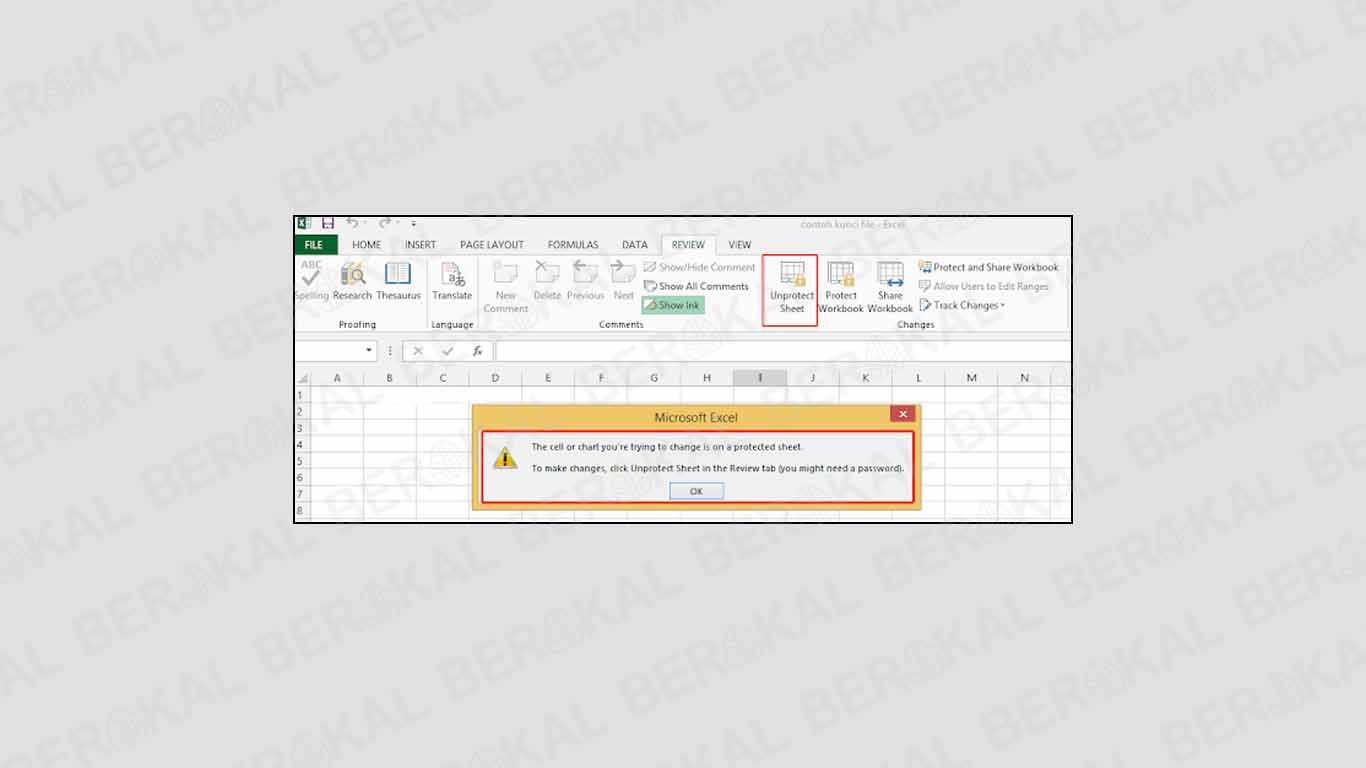Open Customize Quick Access Toolbar arrow
Viewport: 1366px width, 768px height.
[x=413, y=225]
